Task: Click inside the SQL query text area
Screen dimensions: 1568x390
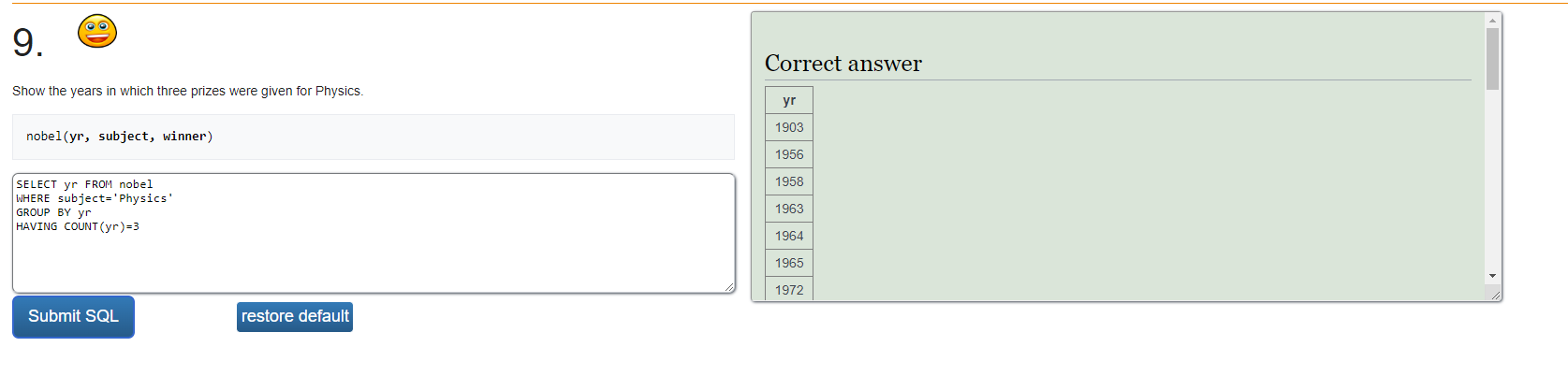Action: [x=374, y=233]
